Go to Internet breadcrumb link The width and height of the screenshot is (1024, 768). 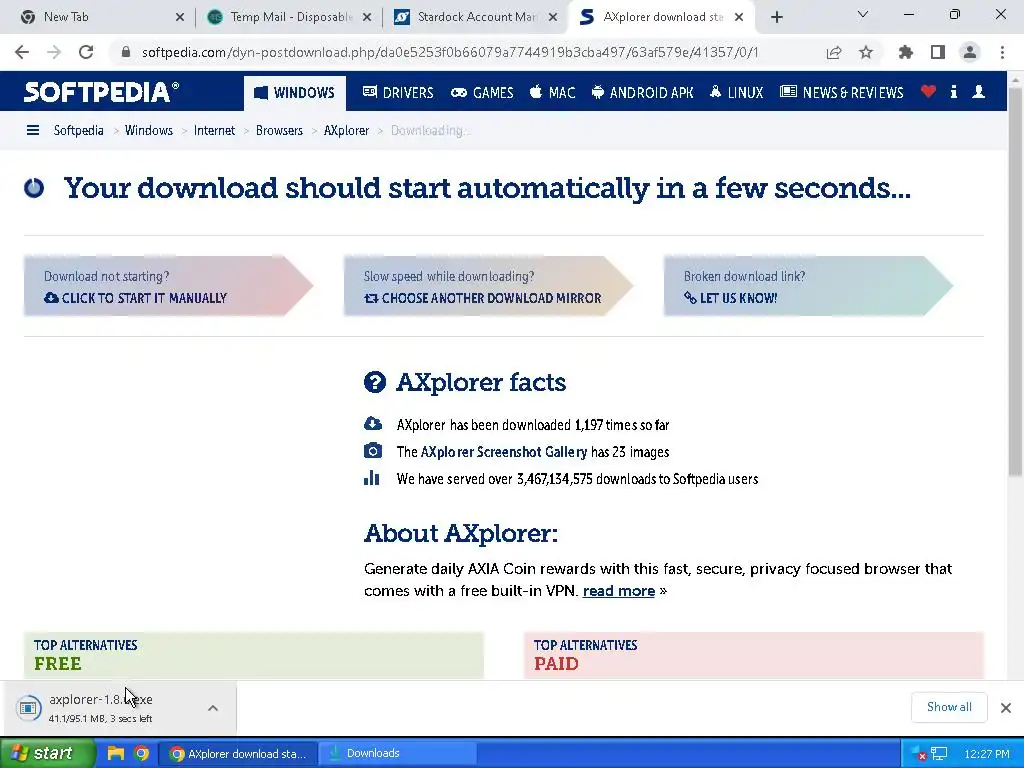tap(214, 131)
